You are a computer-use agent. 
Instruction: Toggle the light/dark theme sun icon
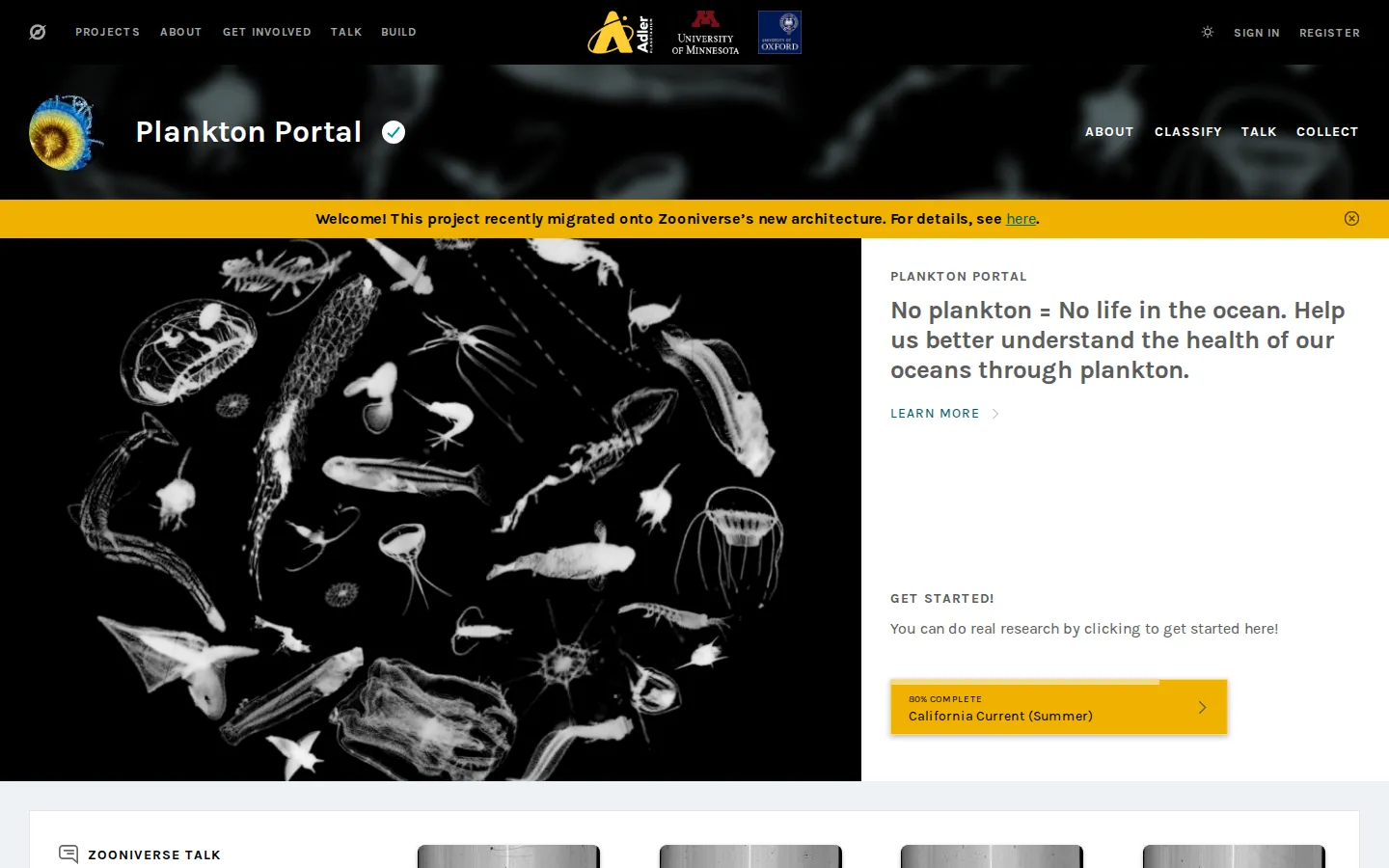(1207, 32)
